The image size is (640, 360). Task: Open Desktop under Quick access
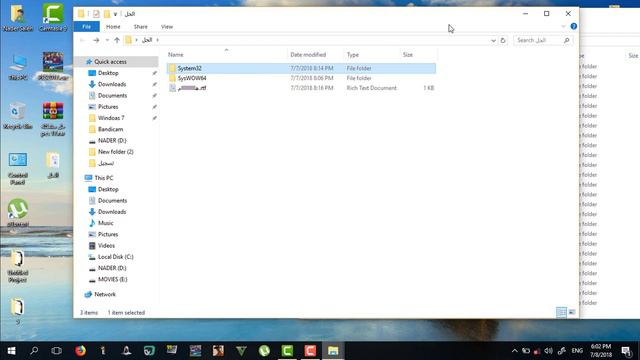(108, 73)
